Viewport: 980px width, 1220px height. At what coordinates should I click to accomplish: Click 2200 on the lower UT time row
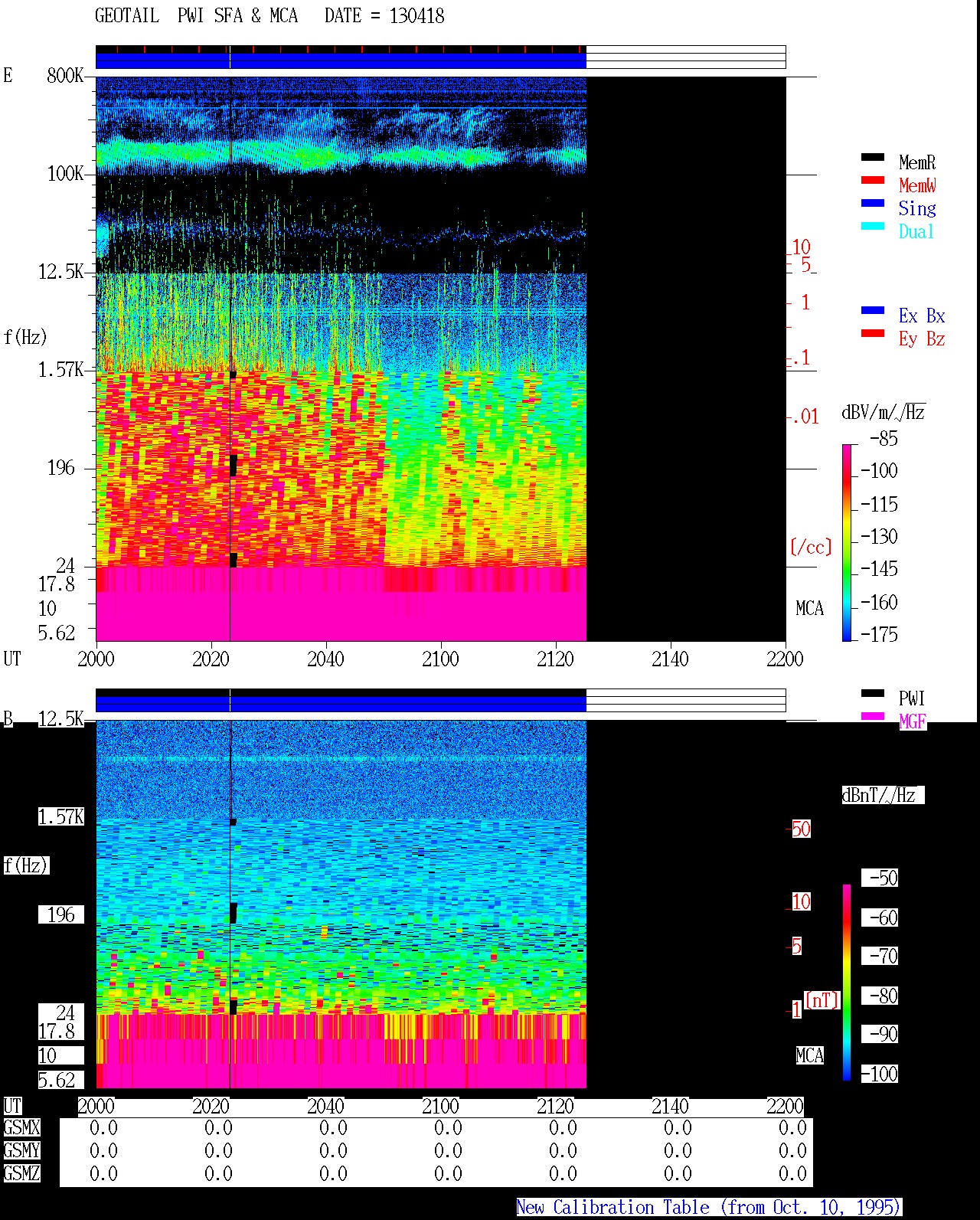click(x=785, y=1106)
